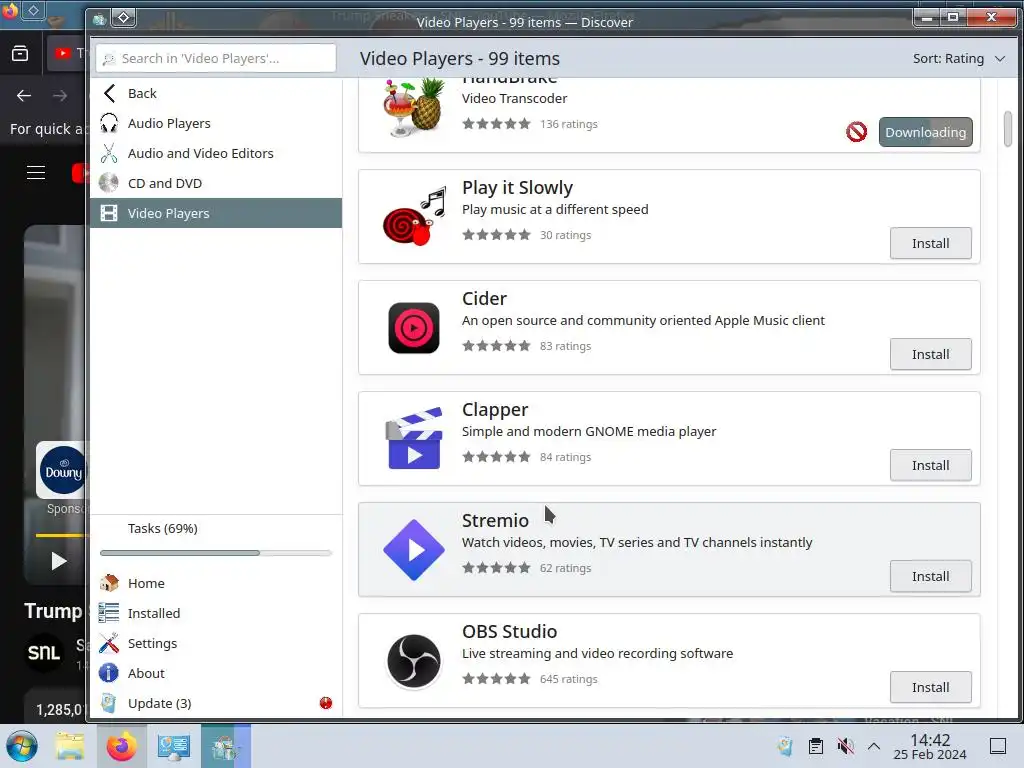Click red update notification badge

tap(326, 703)
